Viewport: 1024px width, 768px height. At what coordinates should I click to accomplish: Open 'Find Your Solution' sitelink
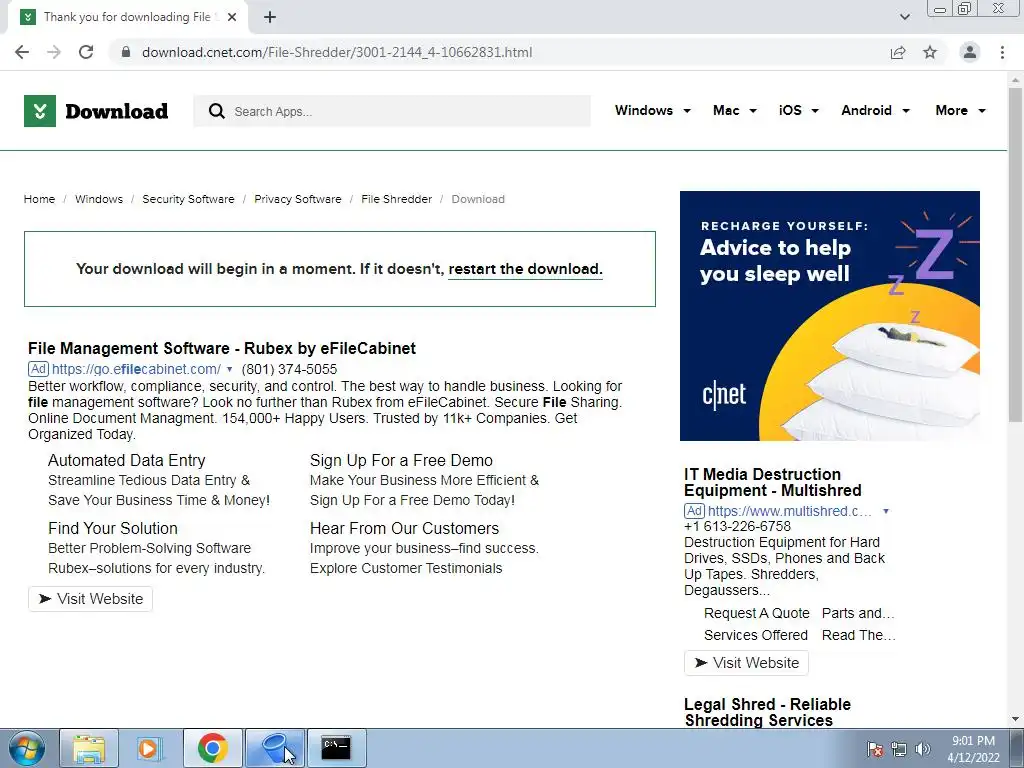[x=113, y=528]
